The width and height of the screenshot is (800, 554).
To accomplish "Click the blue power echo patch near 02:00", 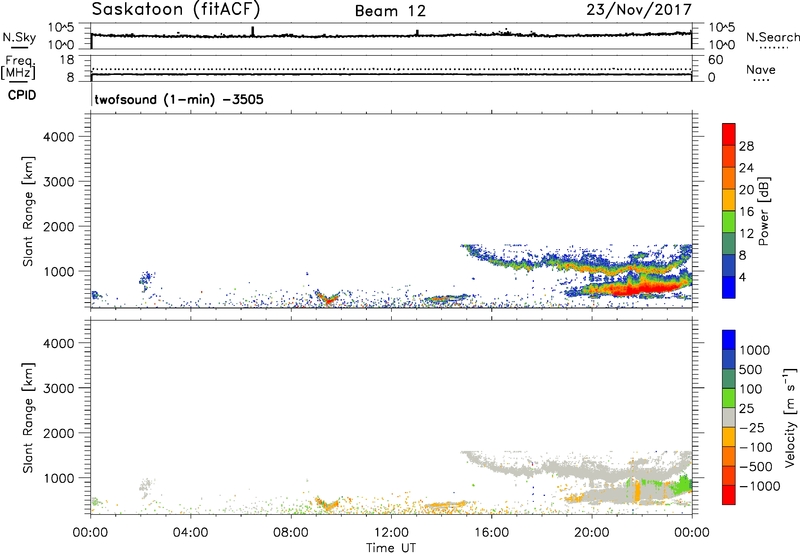I will click(146, 280).
